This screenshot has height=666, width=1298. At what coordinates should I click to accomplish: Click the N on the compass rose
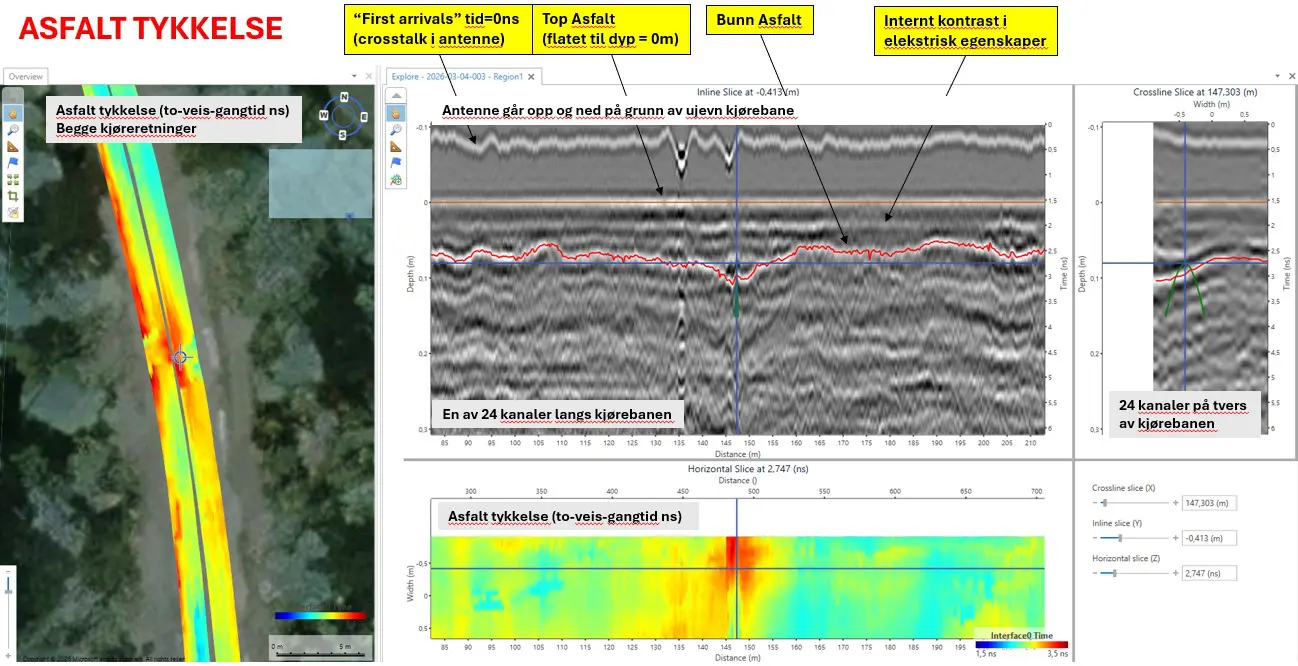[x=343, y=97]
